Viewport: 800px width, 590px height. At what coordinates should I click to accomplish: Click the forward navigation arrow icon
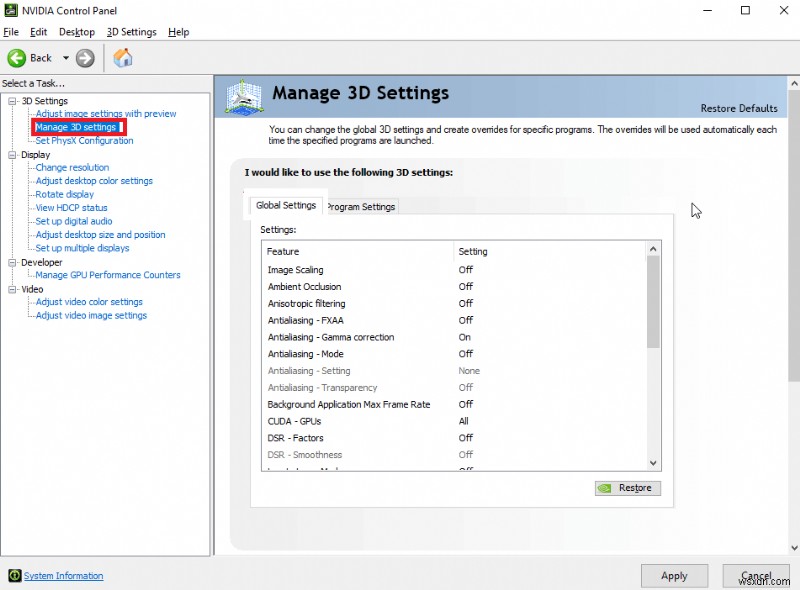(x=85, y=58)
